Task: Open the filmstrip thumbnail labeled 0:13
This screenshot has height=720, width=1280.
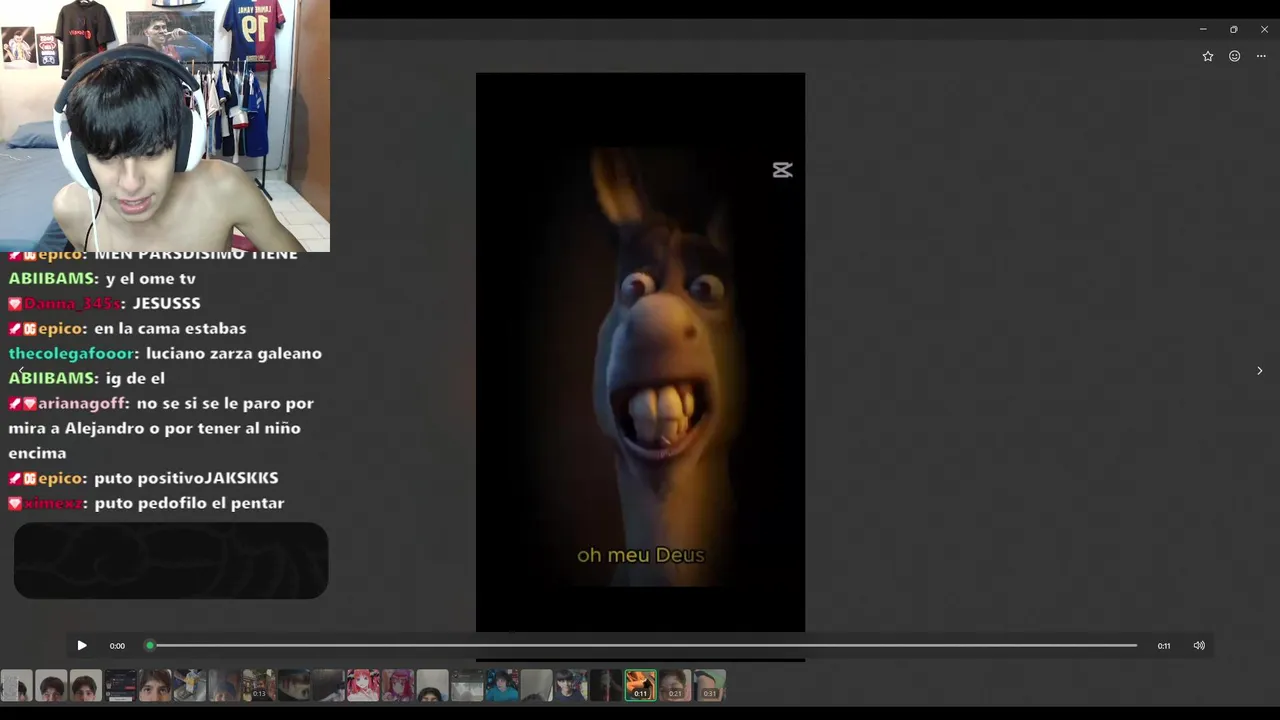Action: 259,686
